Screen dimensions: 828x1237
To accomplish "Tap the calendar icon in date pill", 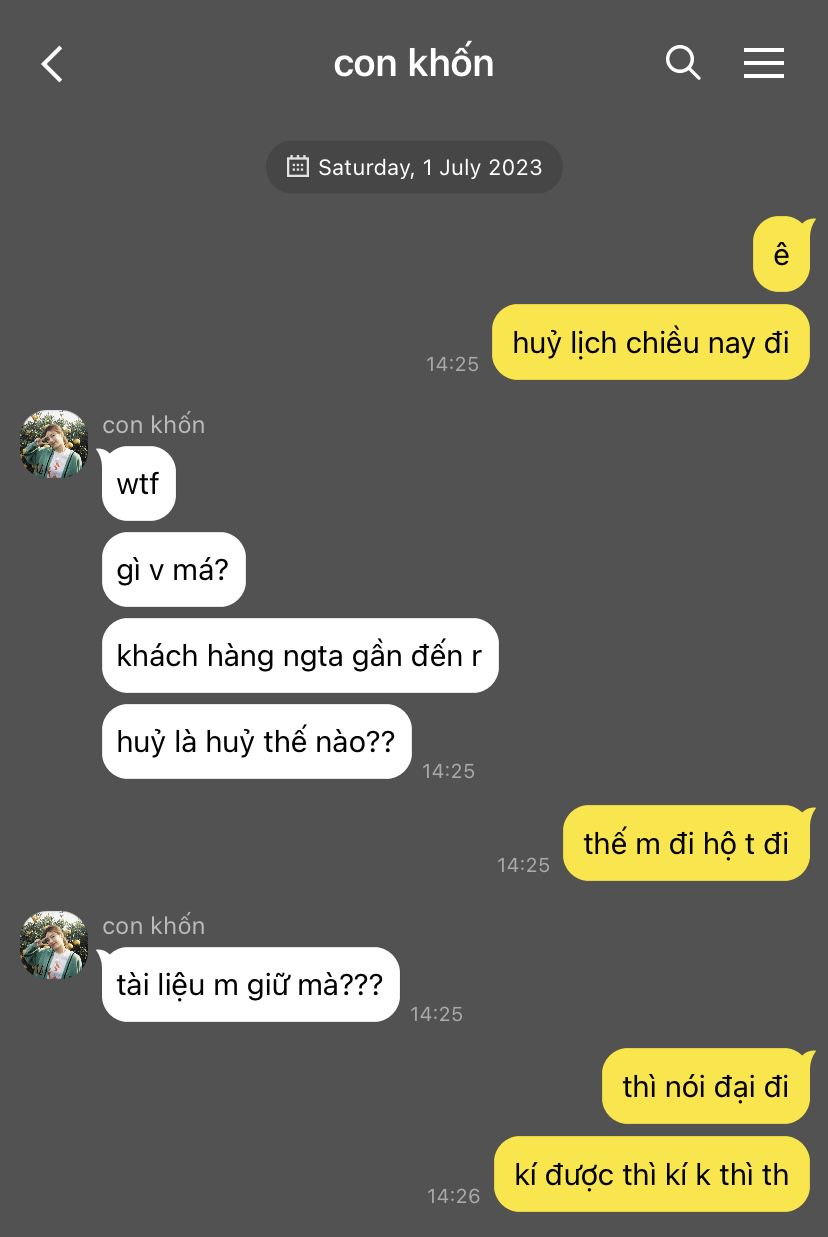I will pos(297,166).
